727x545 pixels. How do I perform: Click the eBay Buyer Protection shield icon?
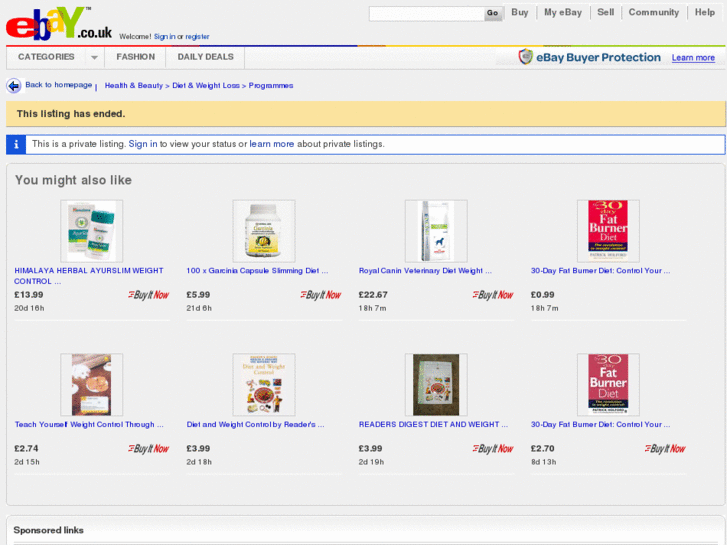click(x=525, y=57)
